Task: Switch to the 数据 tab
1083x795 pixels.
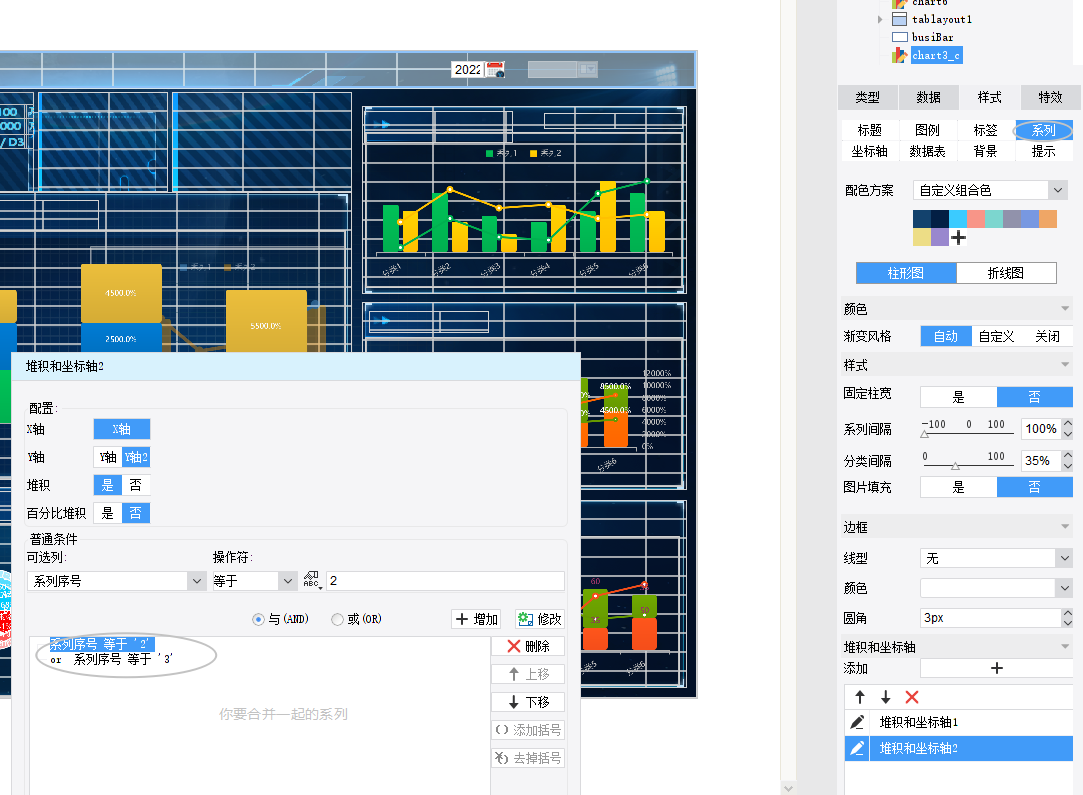Action: (x=928, y=97)
